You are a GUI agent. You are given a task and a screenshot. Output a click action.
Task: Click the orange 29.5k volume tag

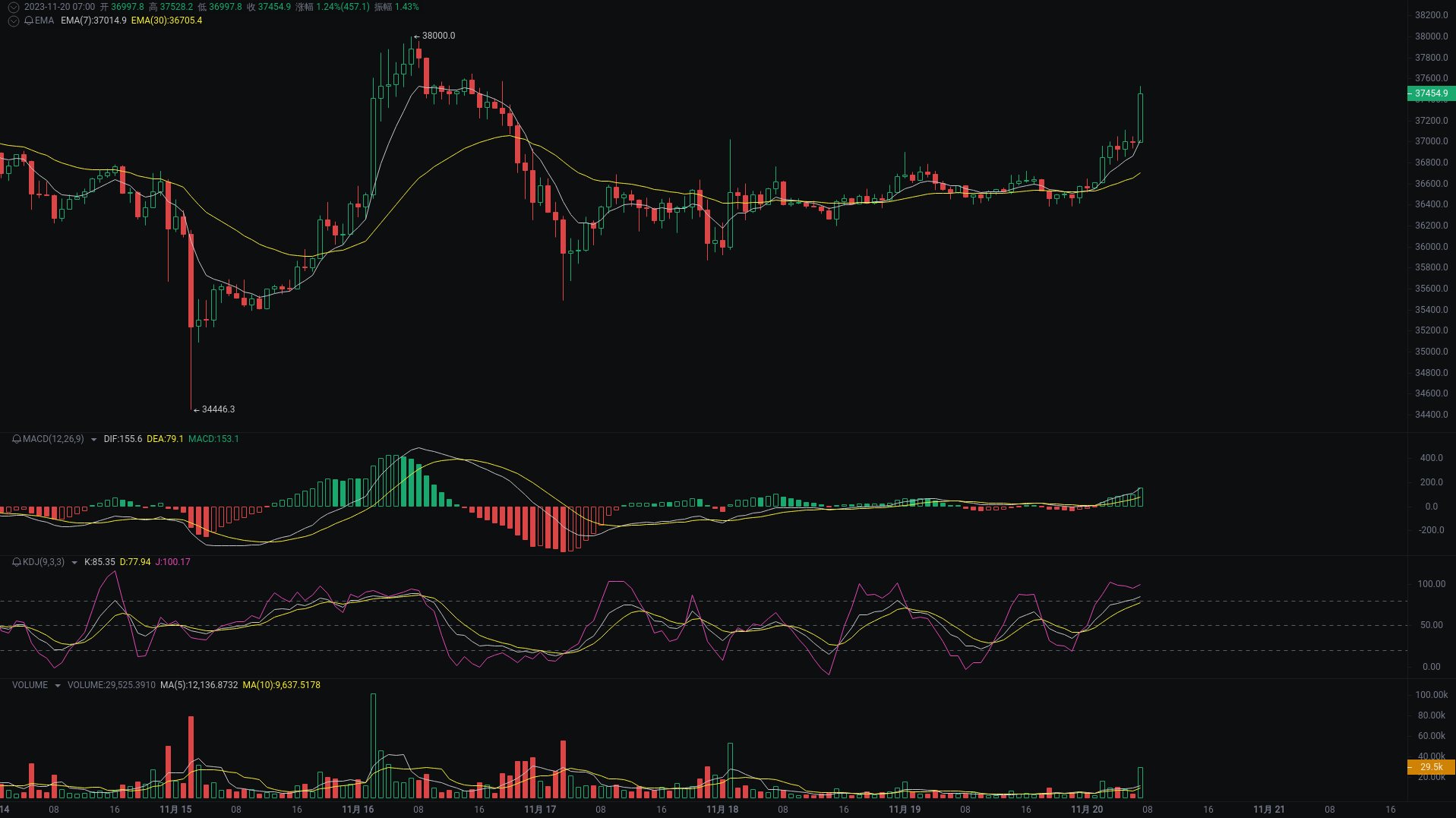pyautogui.click(x=1431, y=767)
